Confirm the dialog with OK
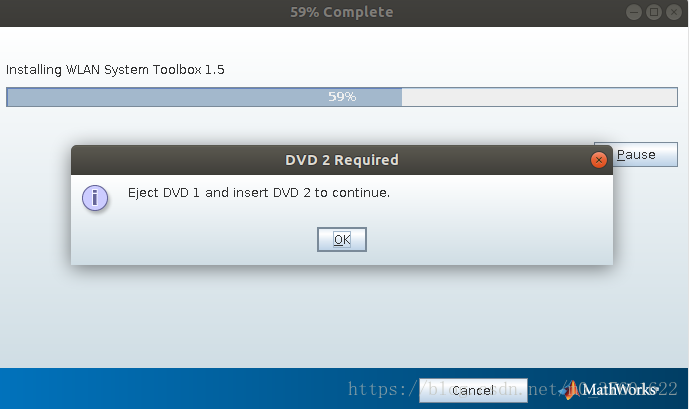The image size is (689, 409). pyautogui.click(x=342, y=239)
